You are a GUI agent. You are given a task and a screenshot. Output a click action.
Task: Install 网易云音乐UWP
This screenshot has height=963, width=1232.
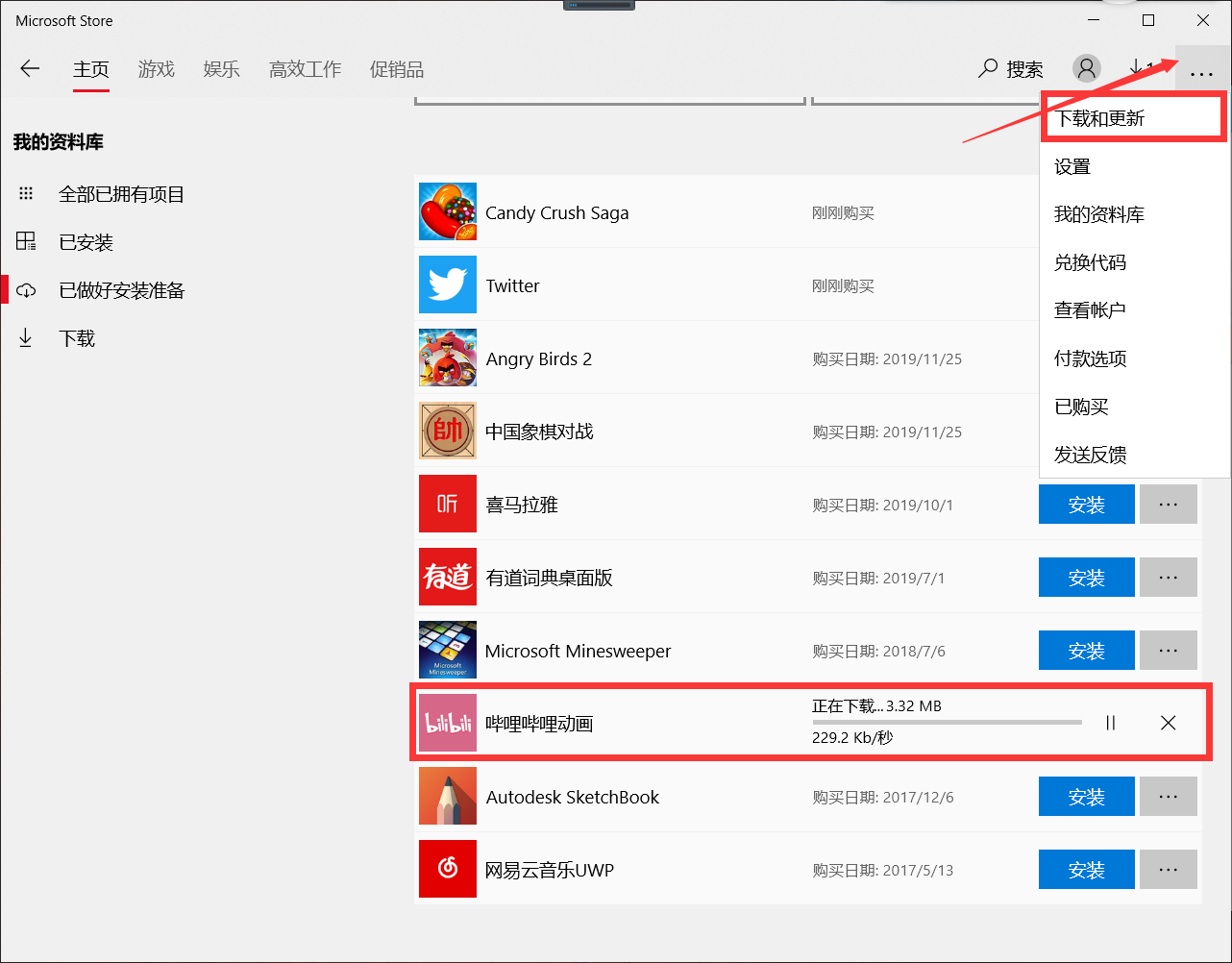(x=1087, y=869)
